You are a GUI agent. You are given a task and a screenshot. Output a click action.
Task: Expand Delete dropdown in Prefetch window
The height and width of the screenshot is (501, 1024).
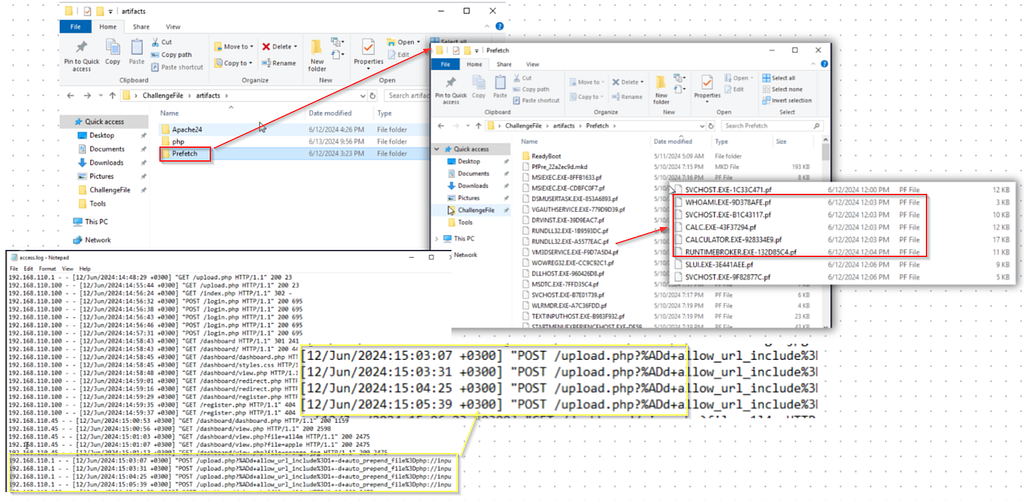640,82
